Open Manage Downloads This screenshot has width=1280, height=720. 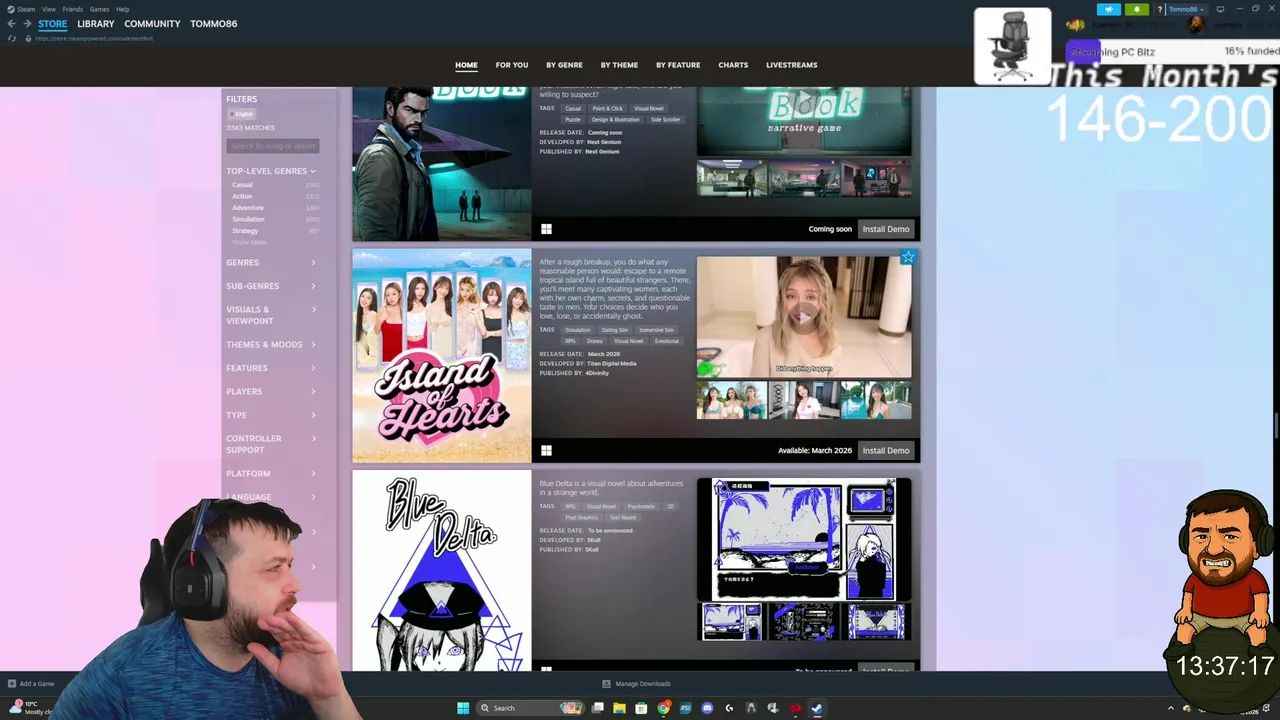tap(636, 684)
